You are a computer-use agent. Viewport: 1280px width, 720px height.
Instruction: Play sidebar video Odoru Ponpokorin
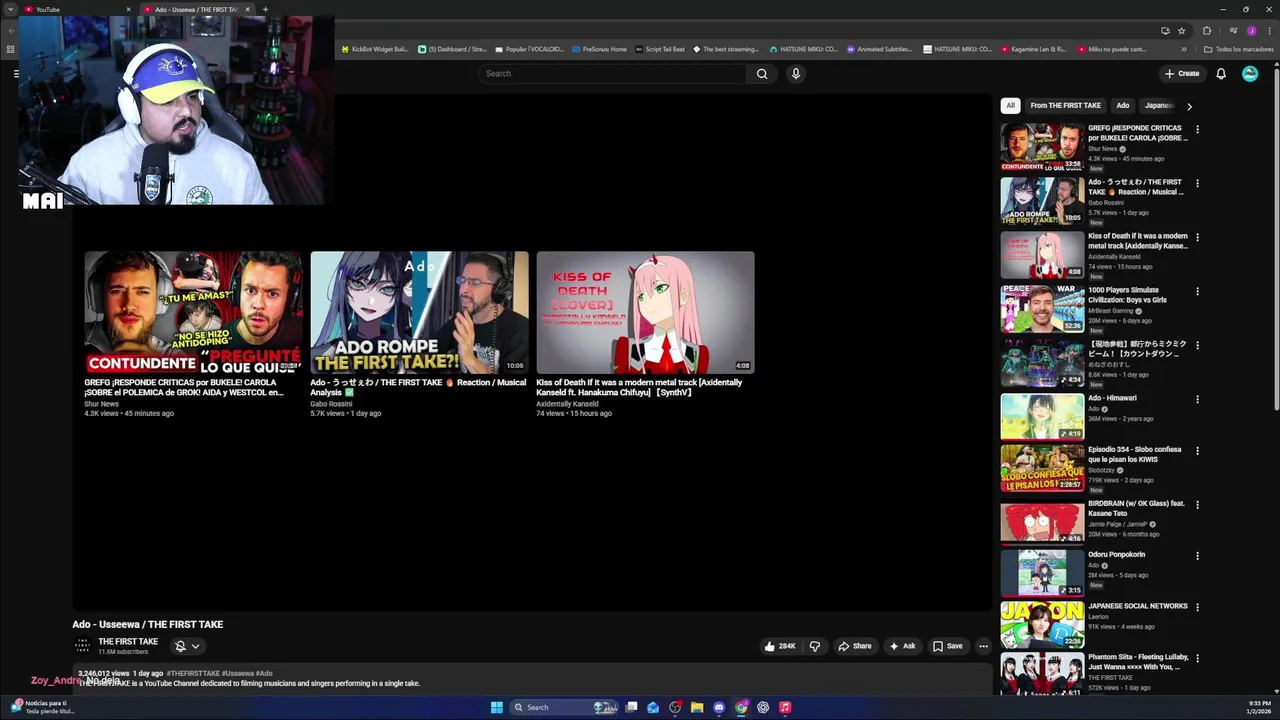[1042, 572]
